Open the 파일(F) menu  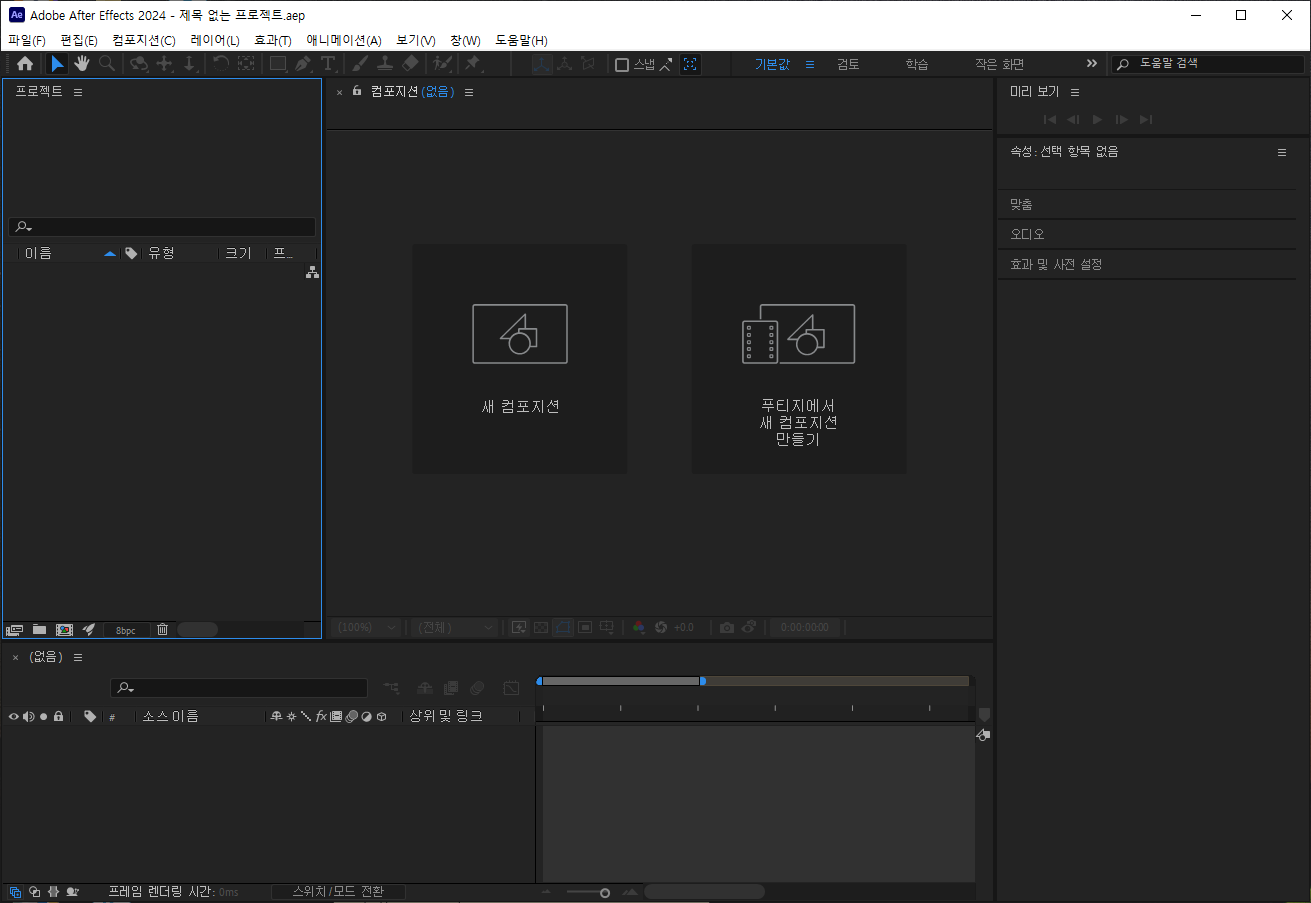coord(27,40)
